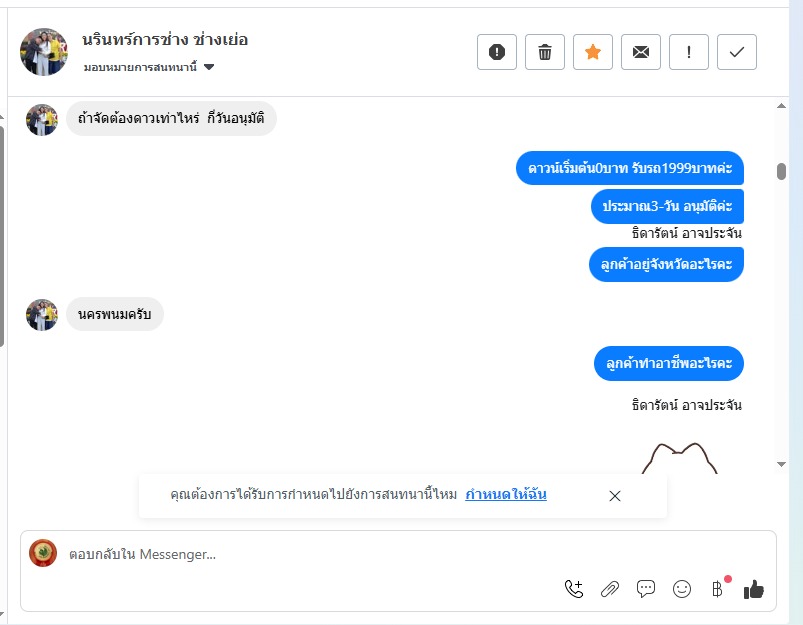Screen dimensions: 803x625
Task: Toggle the orange star follow-up marker
Action: pos(593,52)
